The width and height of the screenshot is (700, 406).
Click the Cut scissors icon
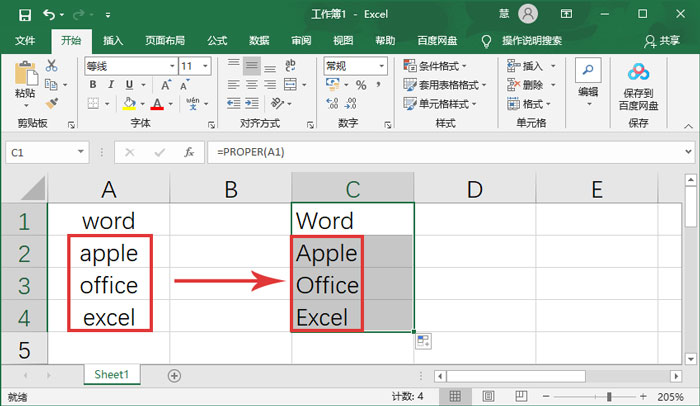click(53, 66)
